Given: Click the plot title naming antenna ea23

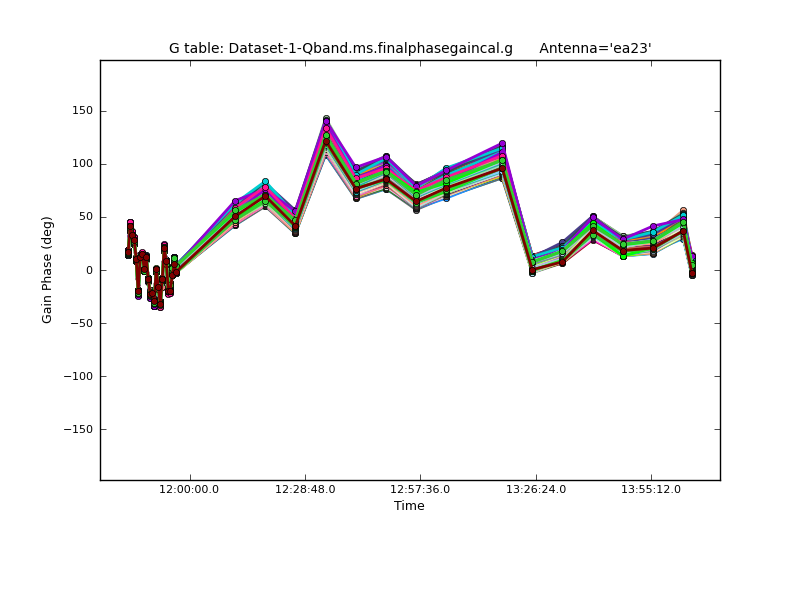Looking at the screenshot, I should (x=409, y=48).
